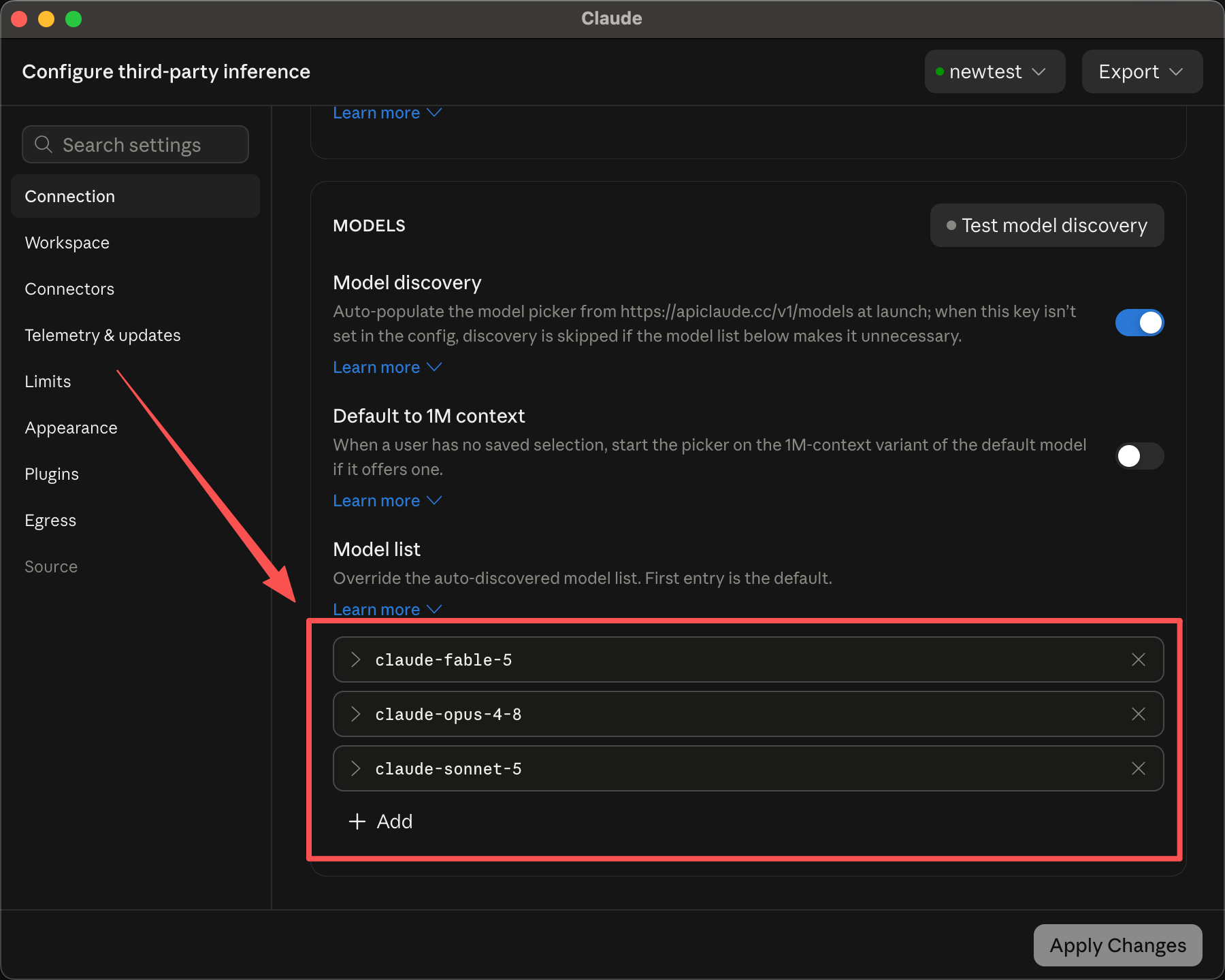The height and width of the screenshot is (980, 1225).
Task: Select the claude-fable-5 model name
Action: (x=444, y=660)
